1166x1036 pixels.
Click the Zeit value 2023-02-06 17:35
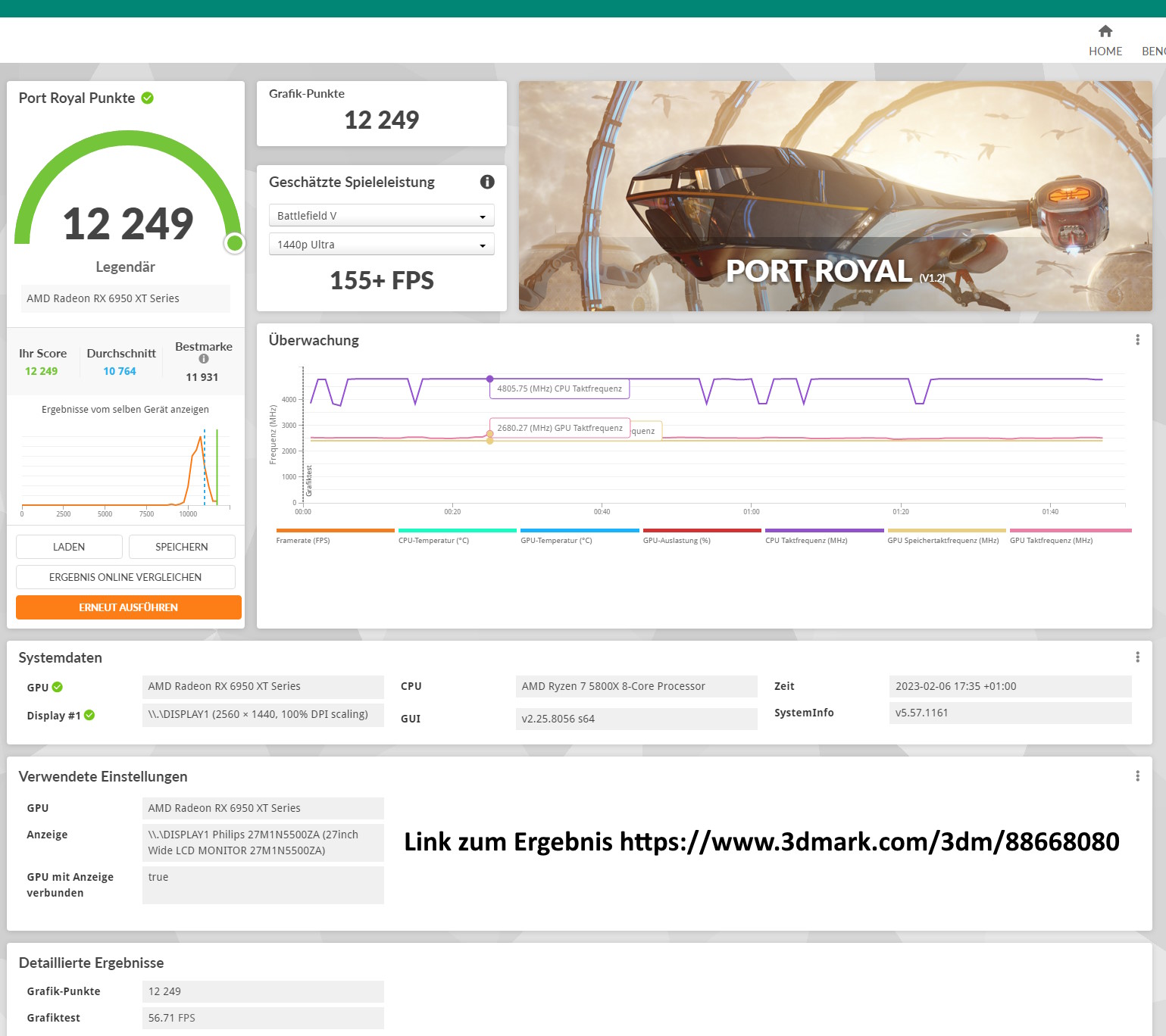[1011, 686]
